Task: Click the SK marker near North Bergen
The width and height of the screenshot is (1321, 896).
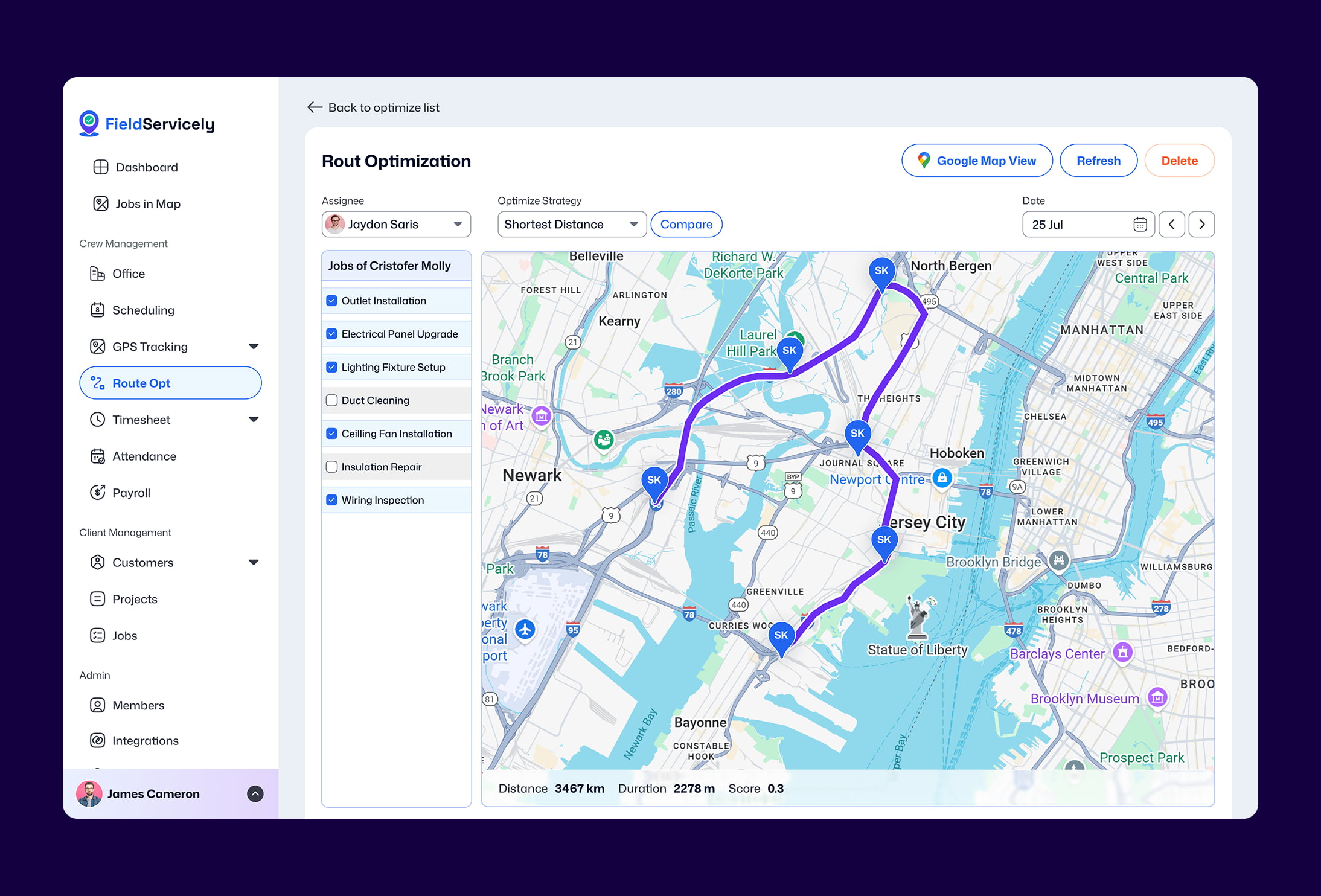Action: pyautogui.click(x=881, y=272)
